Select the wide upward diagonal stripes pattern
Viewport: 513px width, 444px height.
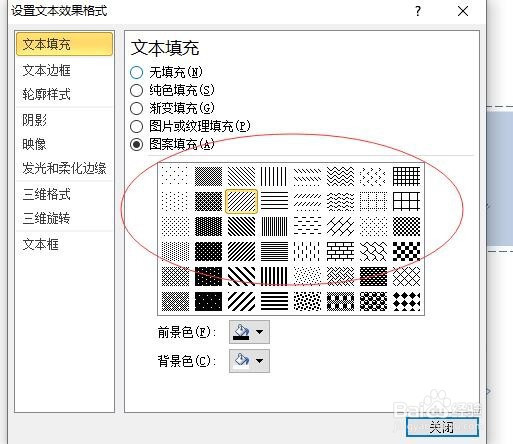pyautogui.click(x=241, y=301)
